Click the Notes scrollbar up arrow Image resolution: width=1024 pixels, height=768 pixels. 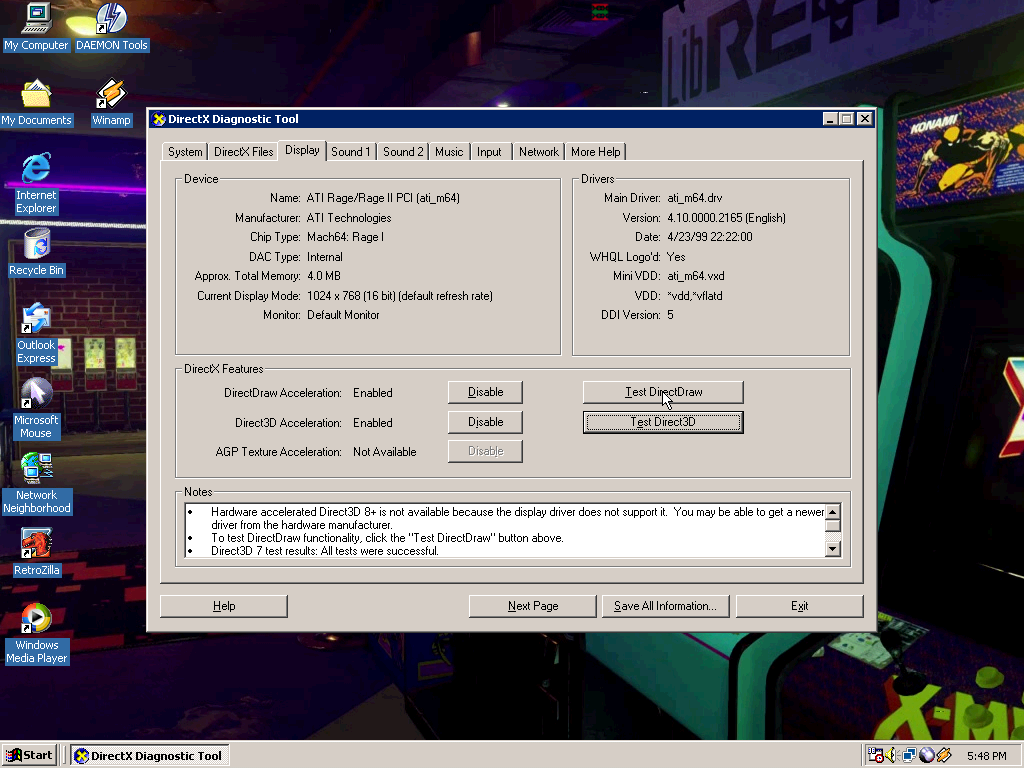833,512
